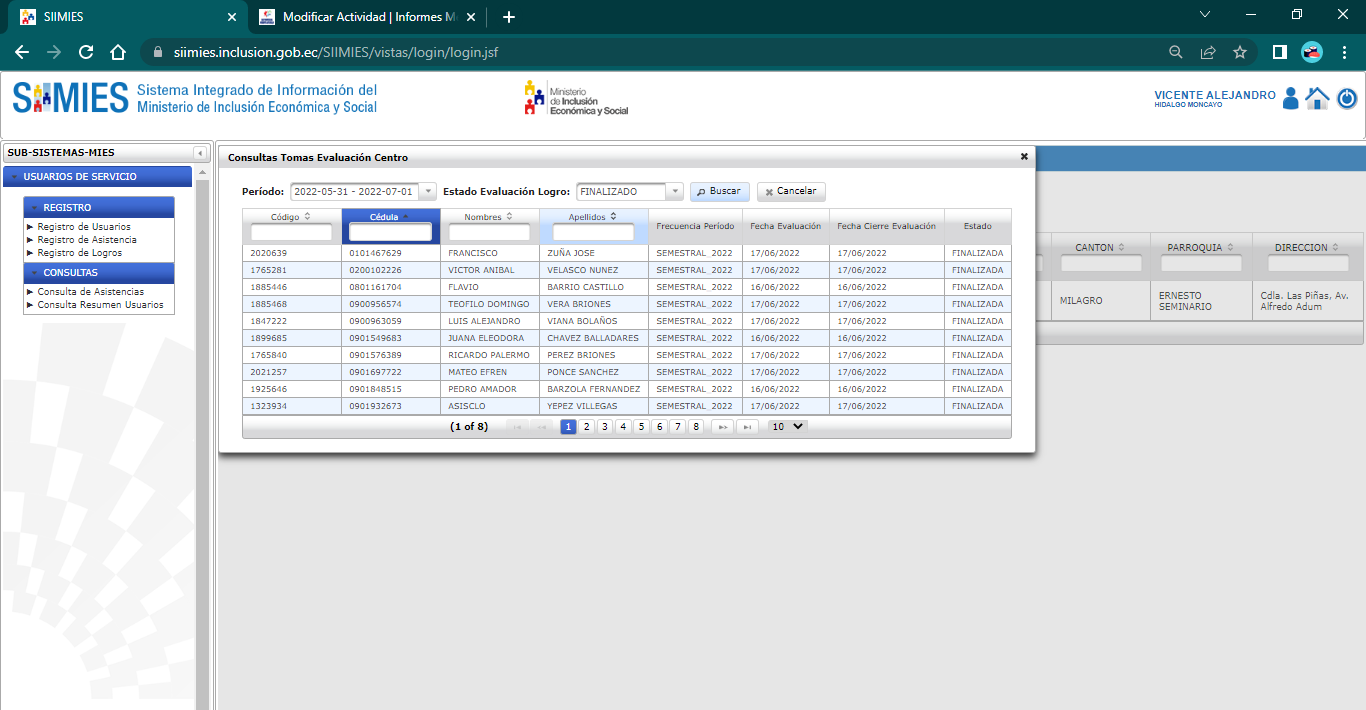Close the Consultas Tomas Evaluación dialog
1366x710 pixels.
coord(1024,157)
